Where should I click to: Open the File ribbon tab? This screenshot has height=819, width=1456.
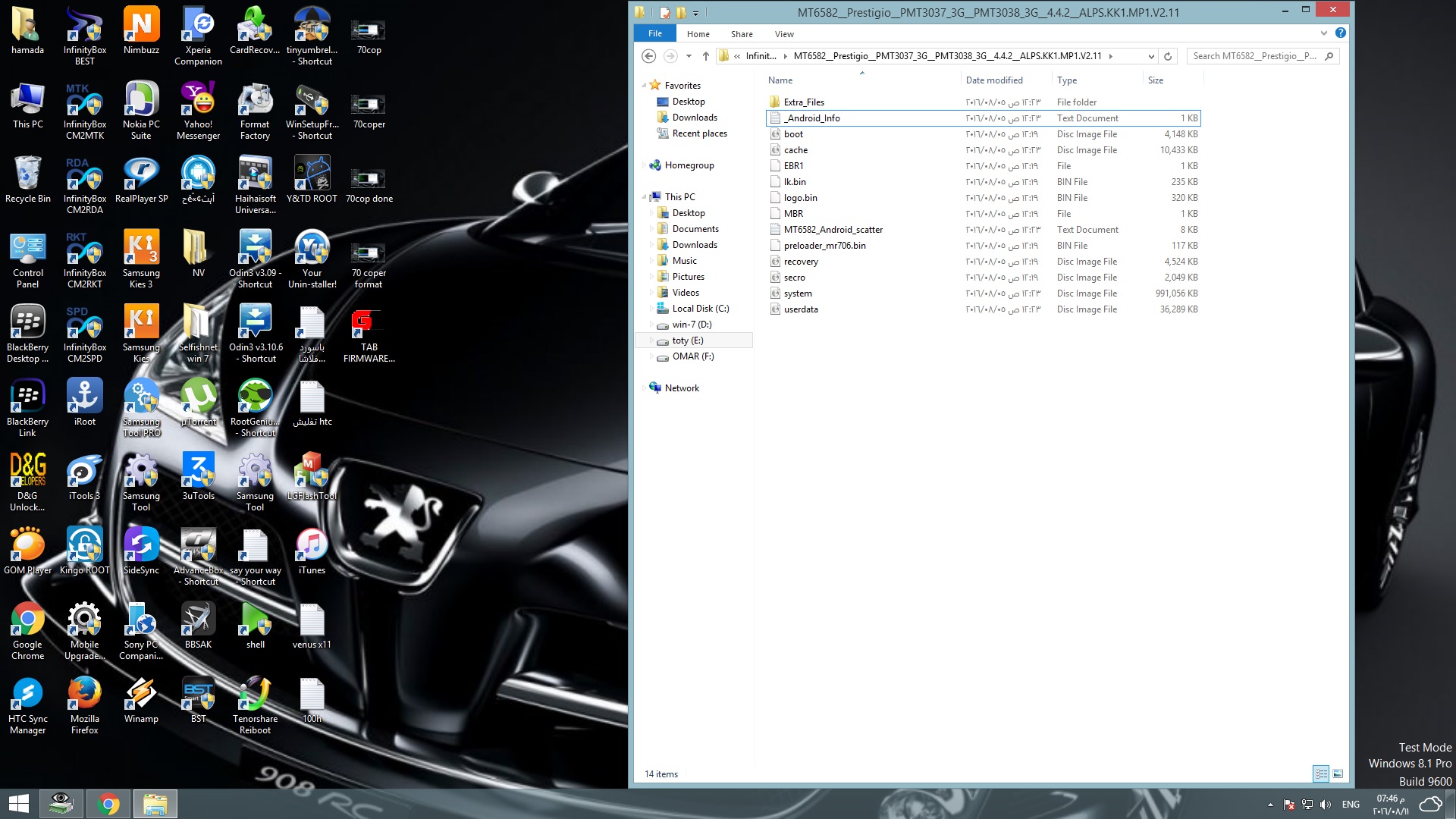655,33
